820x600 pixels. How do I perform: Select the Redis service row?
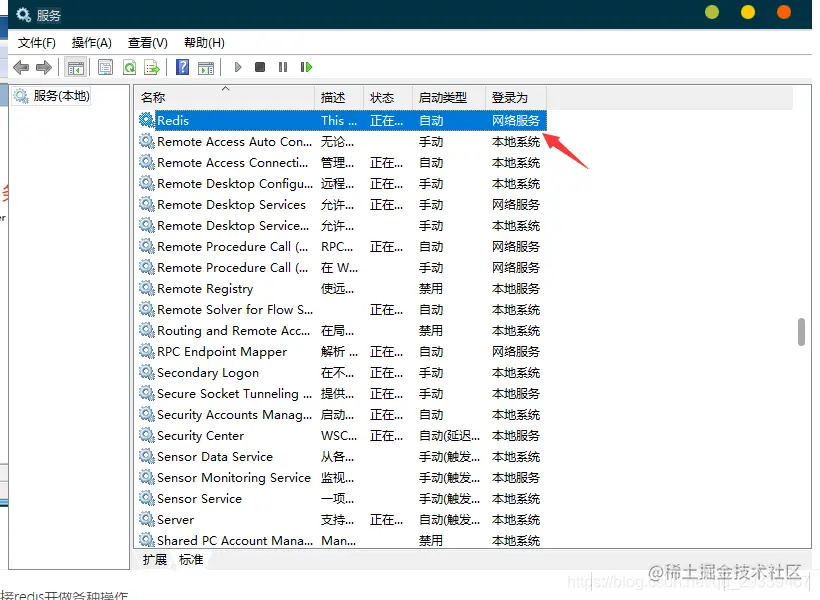point(342,120)
